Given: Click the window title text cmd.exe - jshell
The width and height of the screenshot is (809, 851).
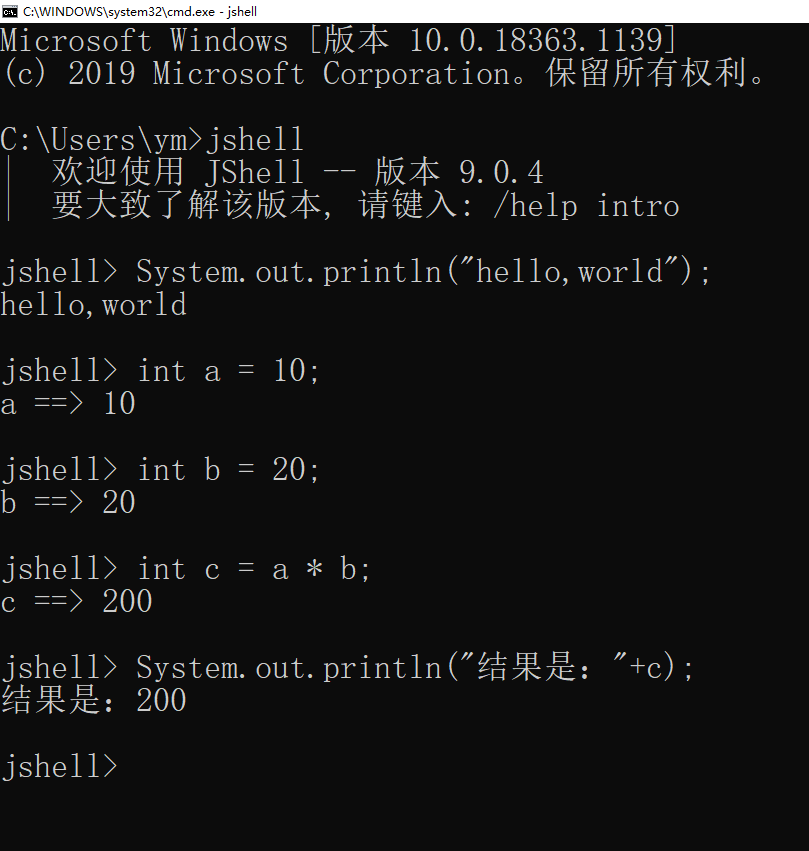Looking at the screenshot, I should click(x=139, y=11).
